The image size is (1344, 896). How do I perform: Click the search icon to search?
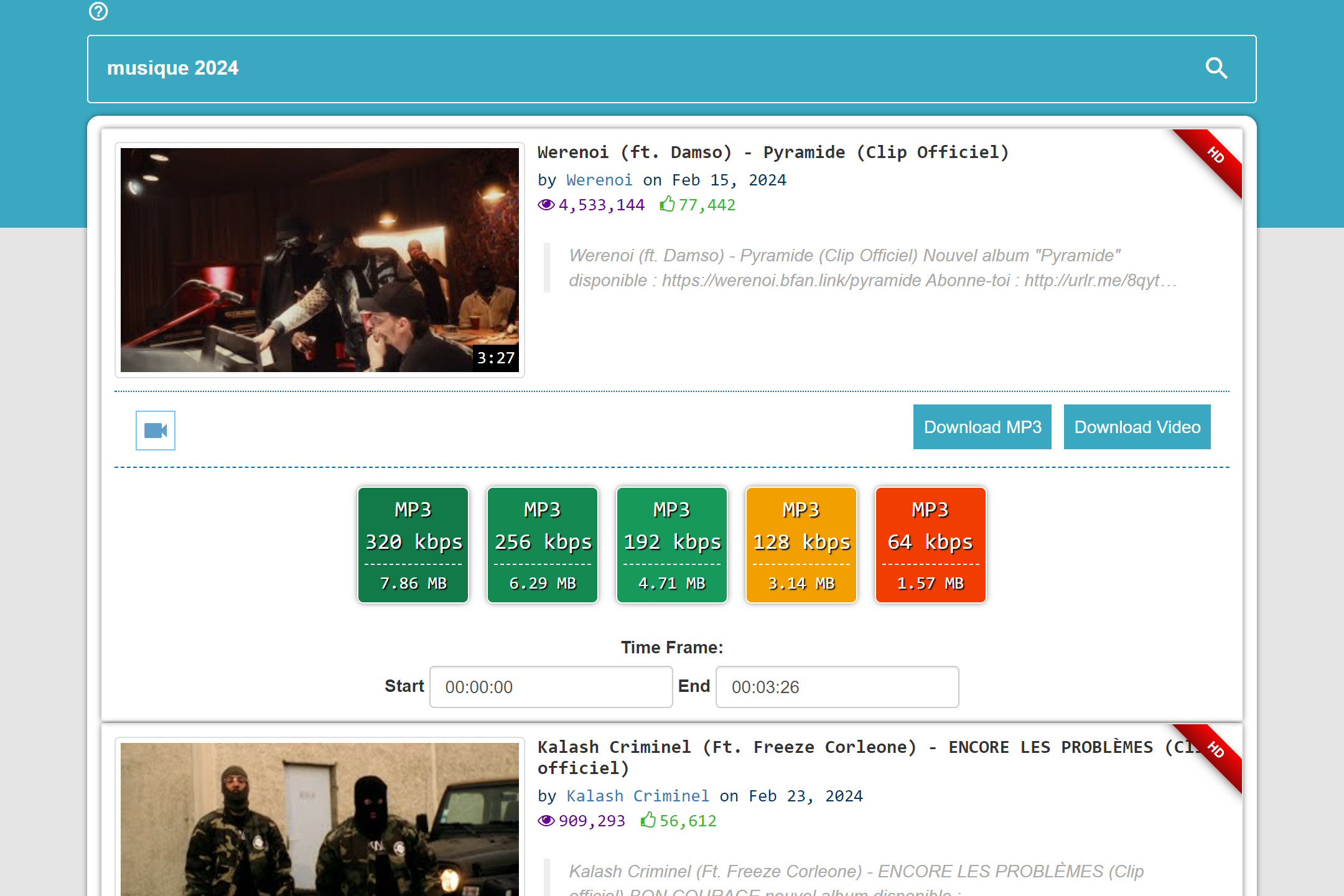pos(1218,68)
